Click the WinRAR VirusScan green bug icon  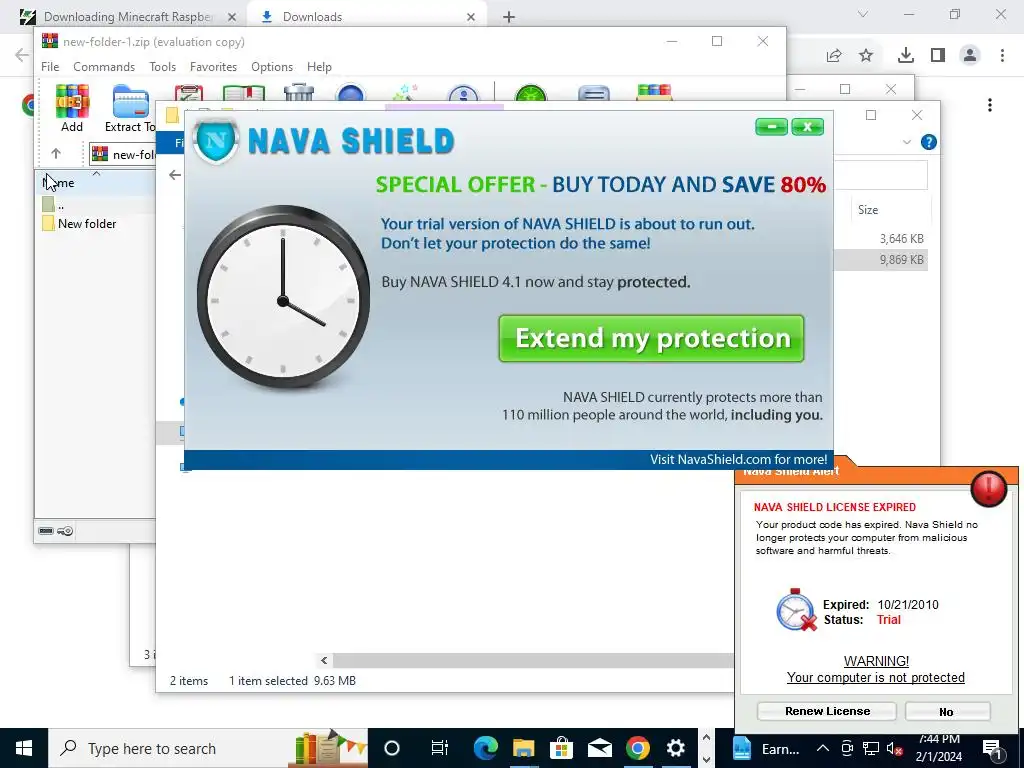(x=530, y=93)
